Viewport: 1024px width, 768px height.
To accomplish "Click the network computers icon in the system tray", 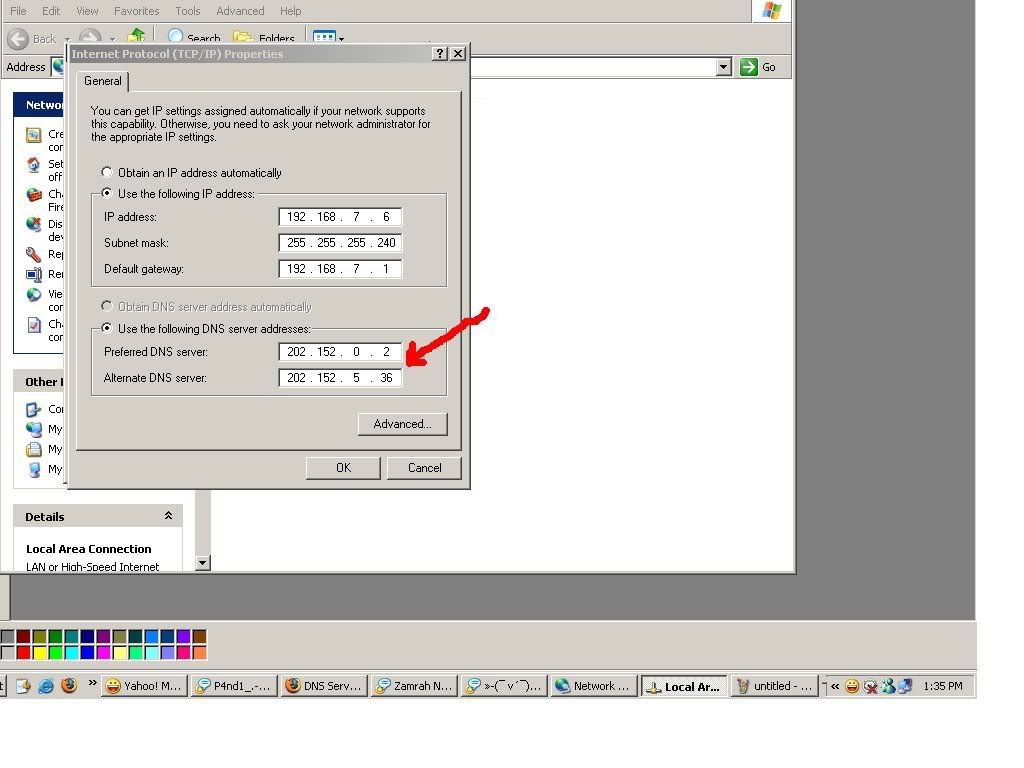I will coord(904,686).
